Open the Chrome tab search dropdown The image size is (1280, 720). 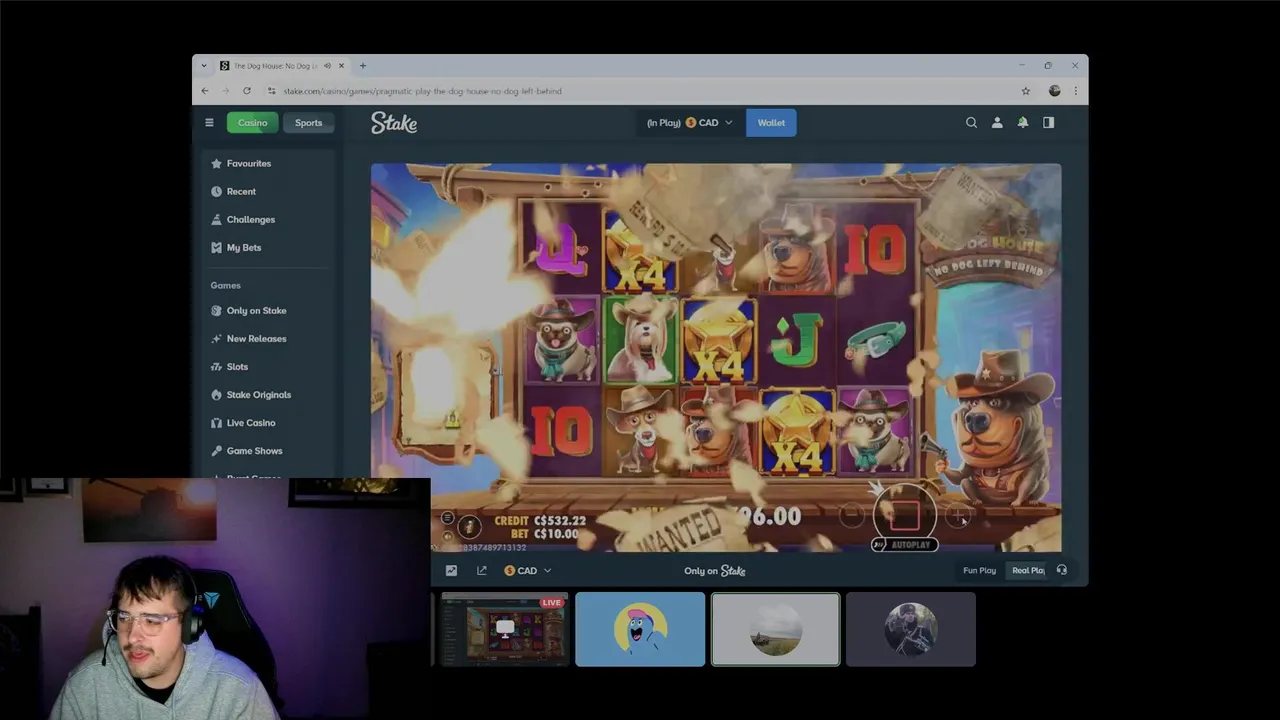(x=204, y=66)
